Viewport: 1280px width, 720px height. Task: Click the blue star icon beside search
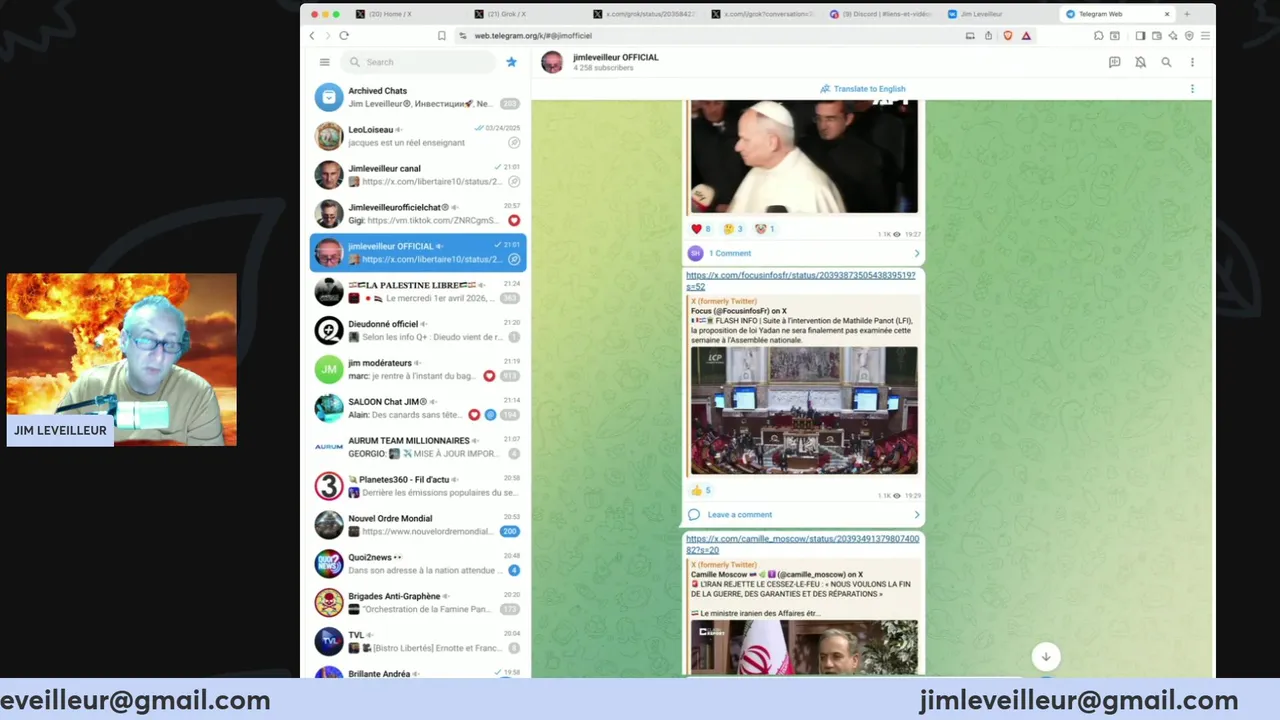tap(511, 62)
